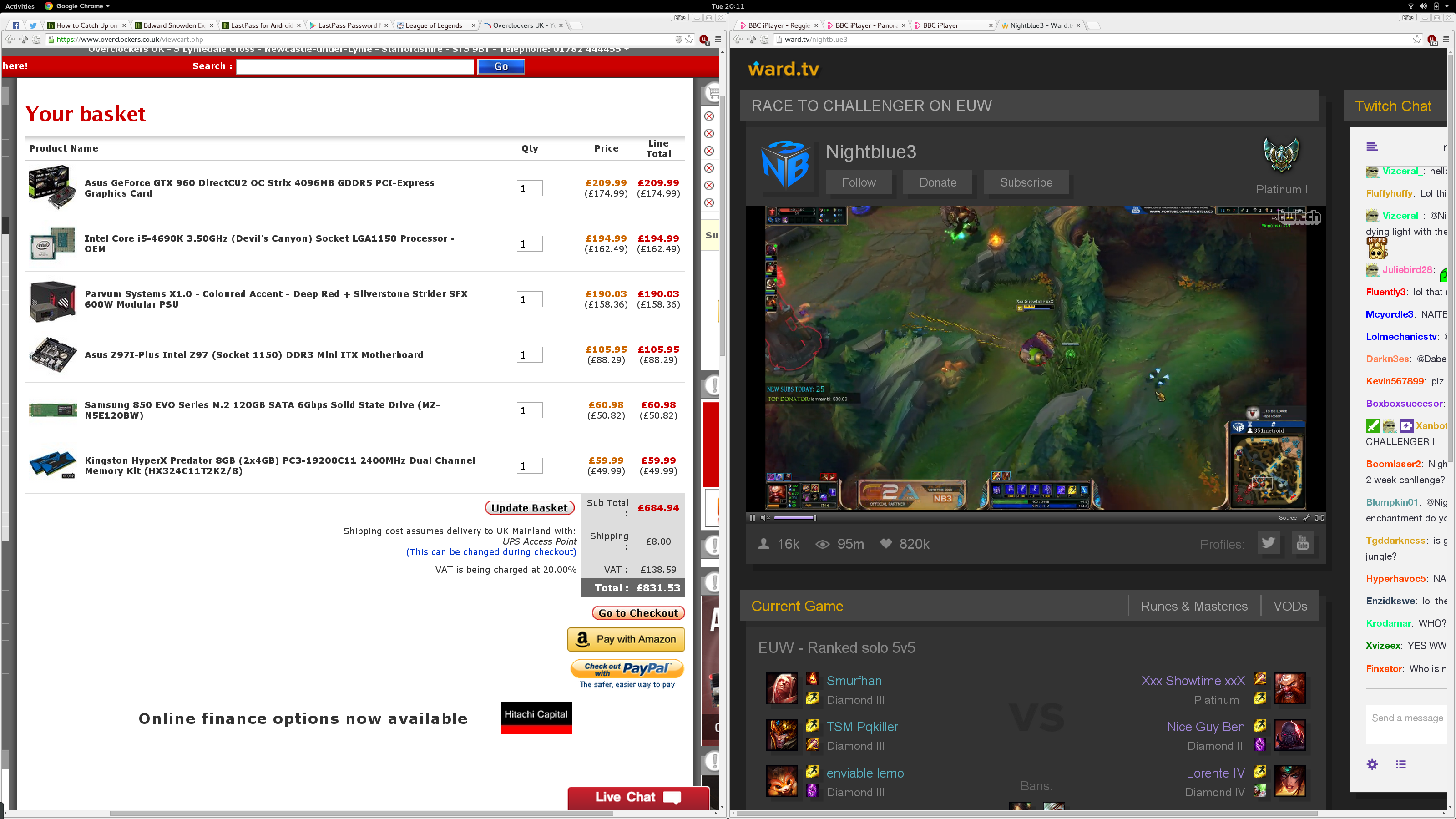Switch to League of Legends tab

(x=433, y=25)
